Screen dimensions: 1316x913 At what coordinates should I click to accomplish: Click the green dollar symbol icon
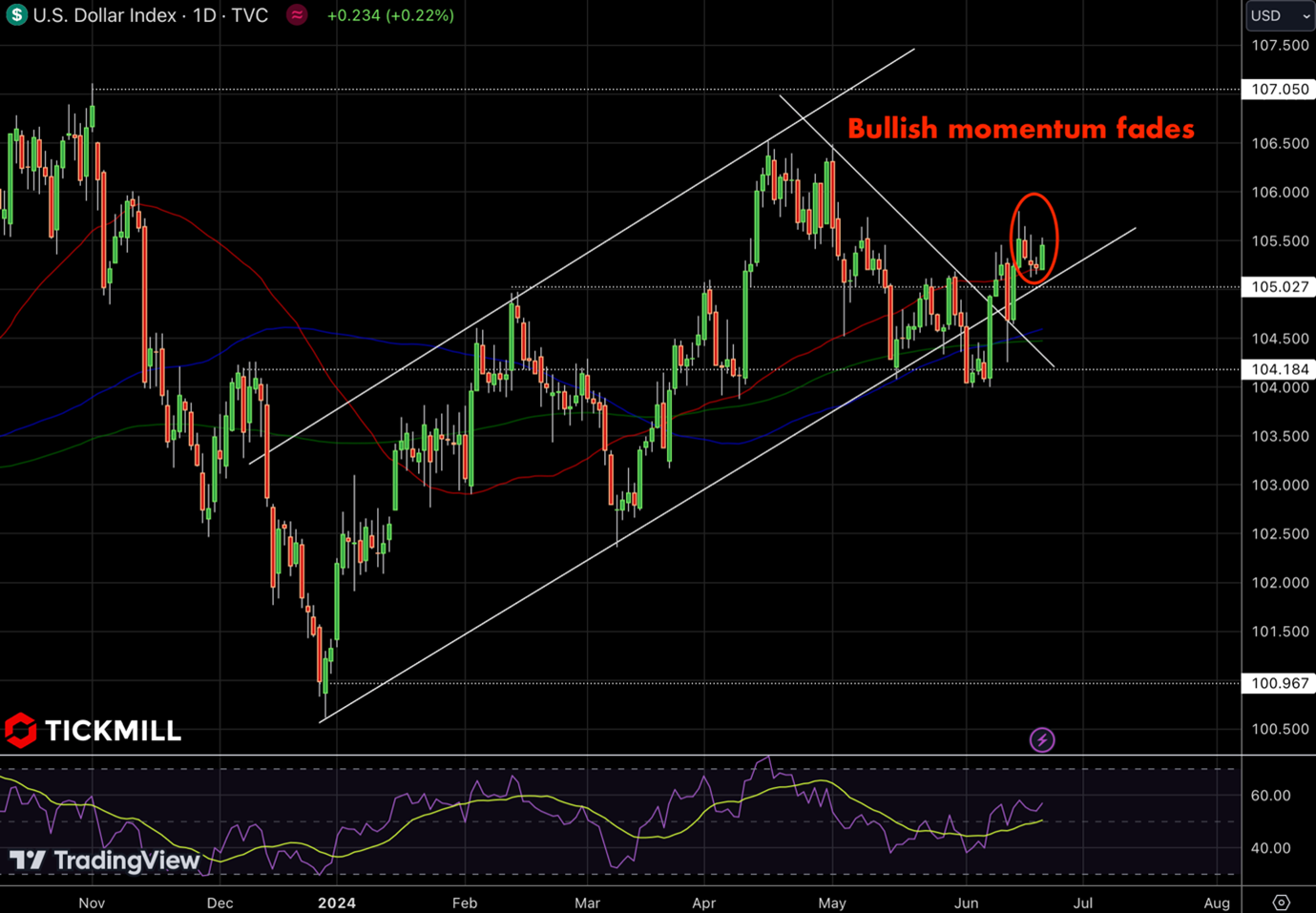16,15
